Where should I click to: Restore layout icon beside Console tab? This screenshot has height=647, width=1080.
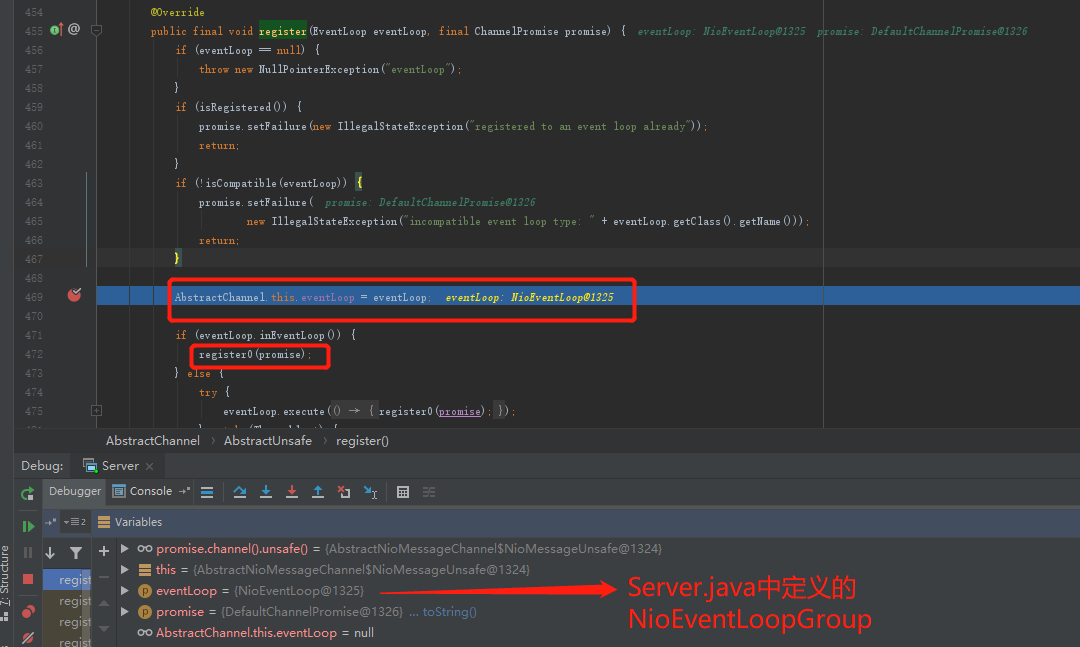(x=184, y=491)
